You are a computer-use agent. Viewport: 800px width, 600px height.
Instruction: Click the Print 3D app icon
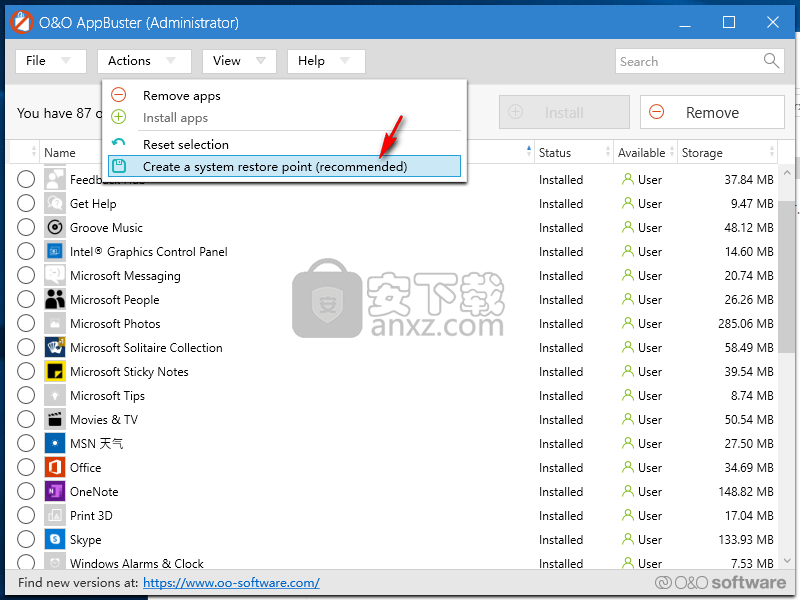tap(55, 515)
